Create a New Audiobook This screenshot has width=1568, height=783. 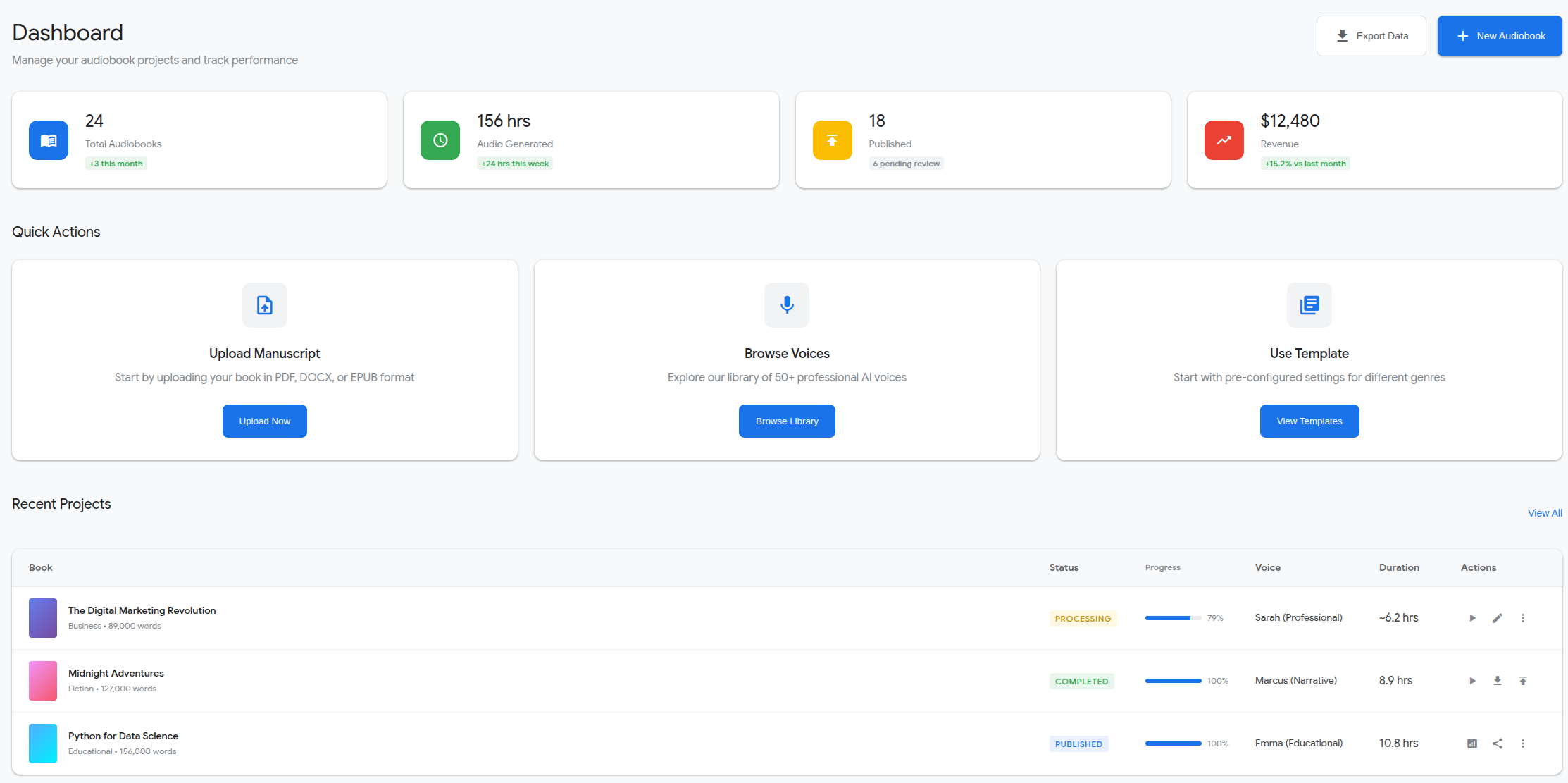[1500, 36]
